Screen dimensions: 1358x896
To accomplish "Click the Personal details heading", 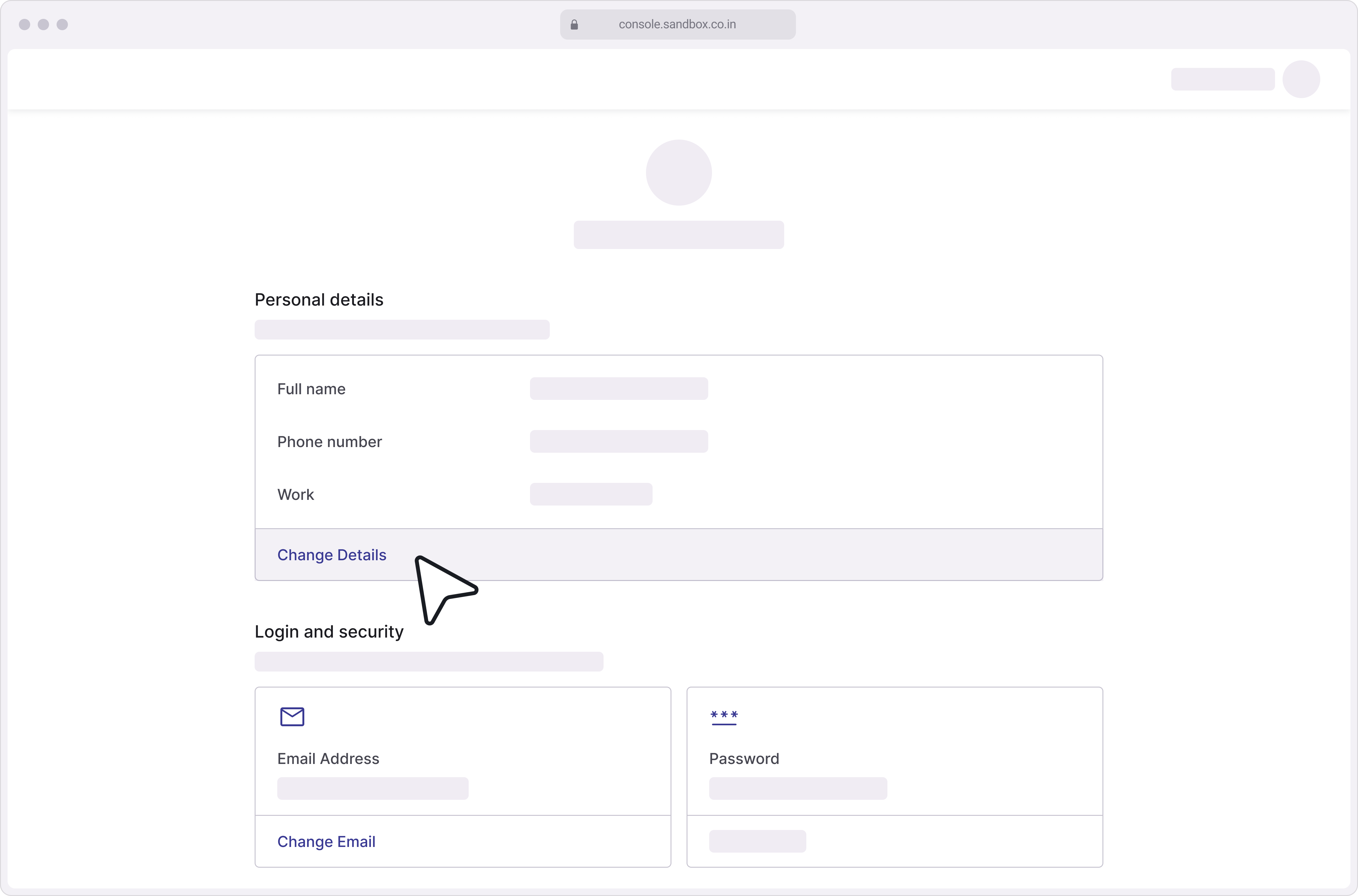I will [319, 299].
